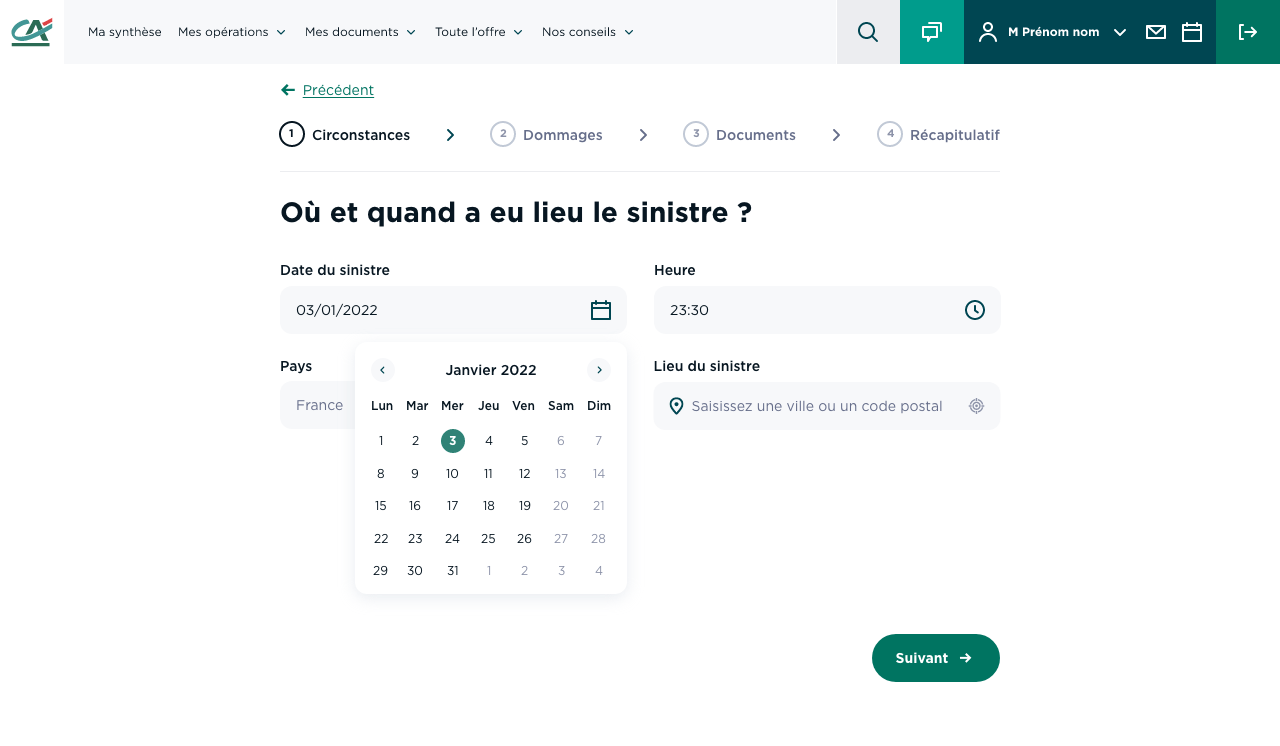Expand Mes opérations menu
The width and height of the screenshot is (1280, 746).
pyautogui.click(x=232, y=32)
